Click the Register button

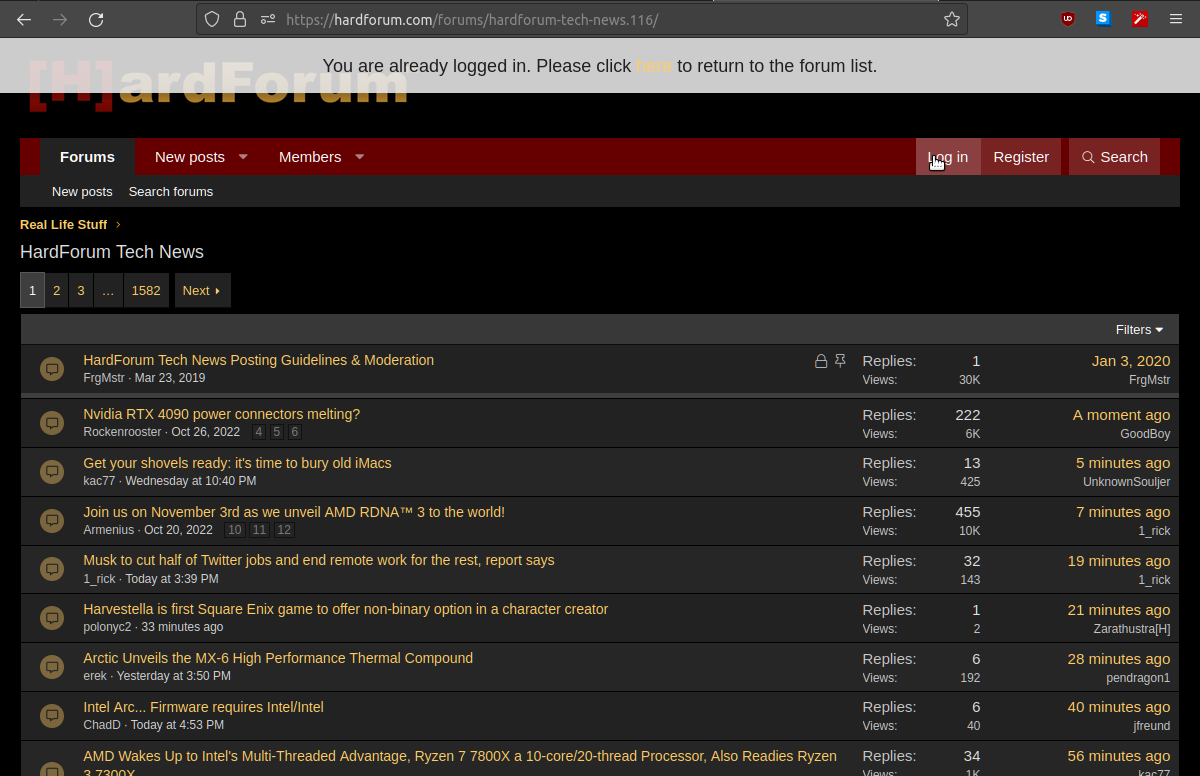point(1021,157)
